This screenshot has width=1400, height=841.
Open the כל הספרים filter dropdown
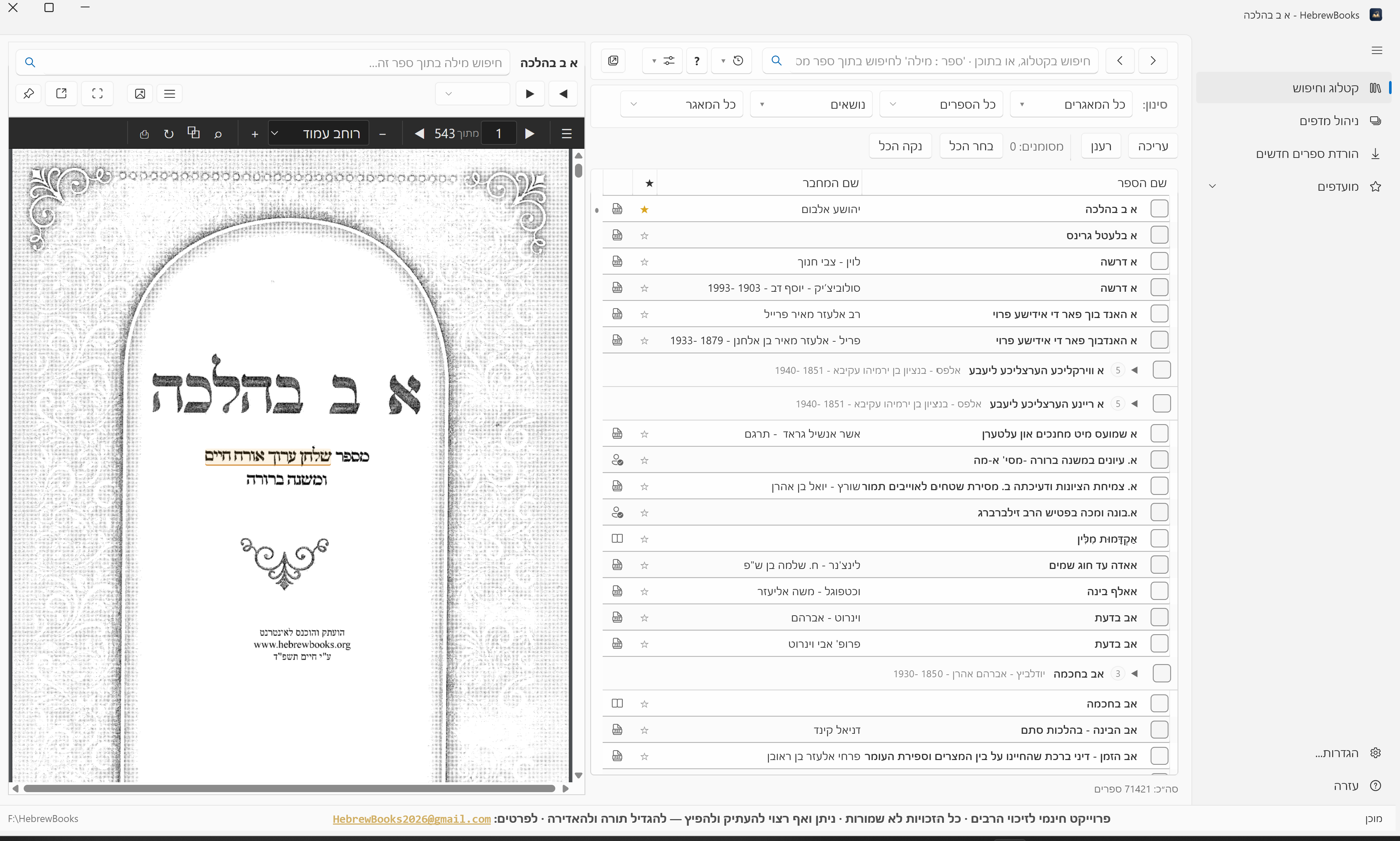point(941,104)
